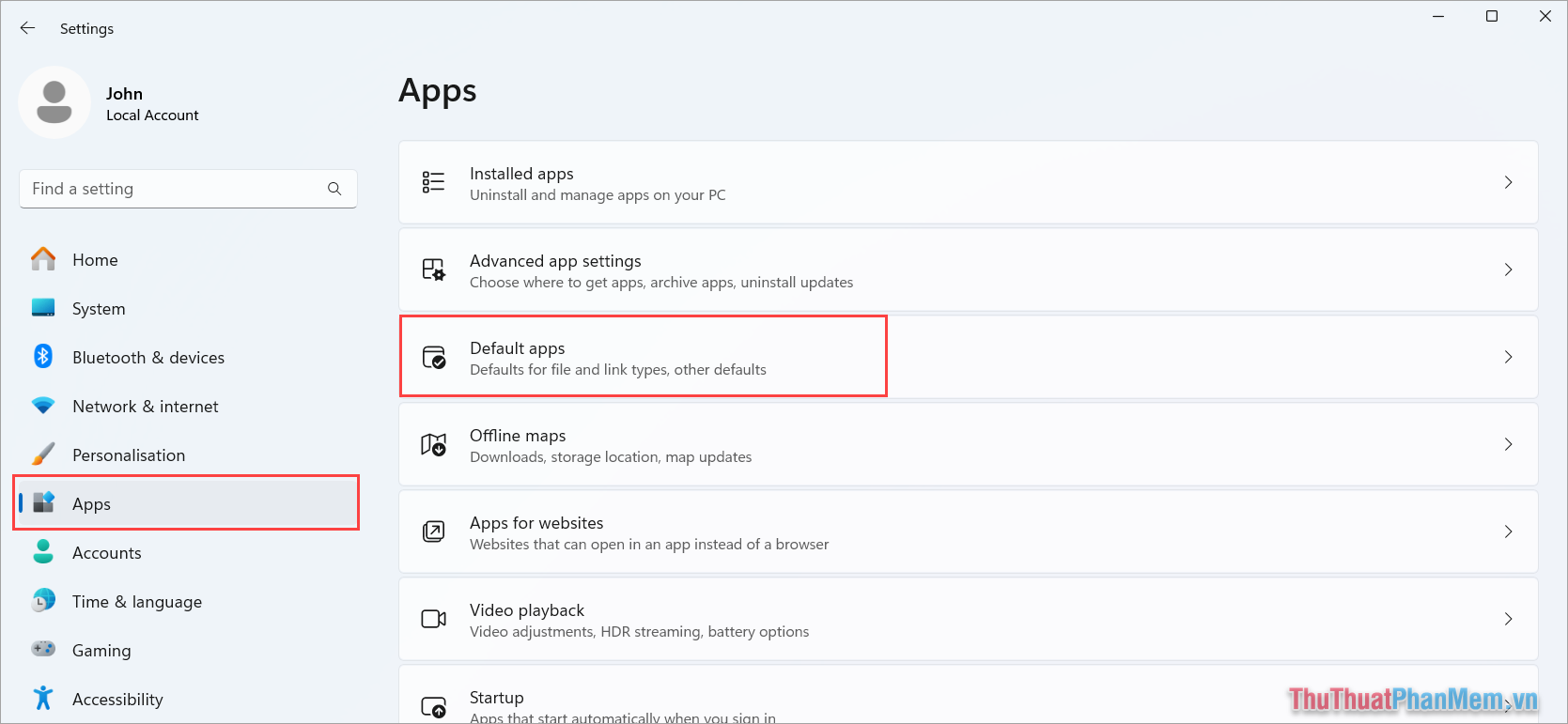Click the Personalisation brush icon

(x=43, y=454)
